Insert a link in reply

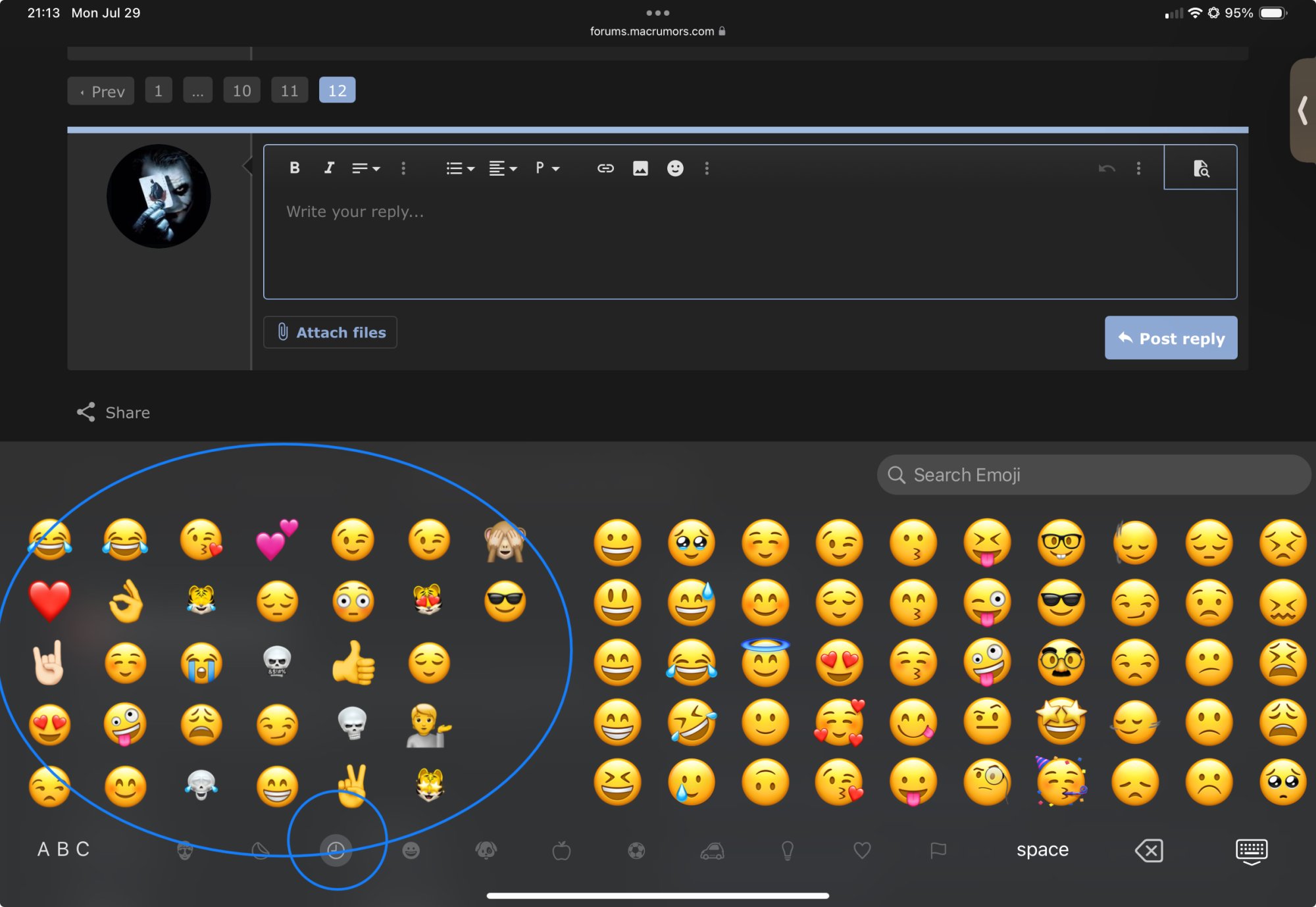605,168
